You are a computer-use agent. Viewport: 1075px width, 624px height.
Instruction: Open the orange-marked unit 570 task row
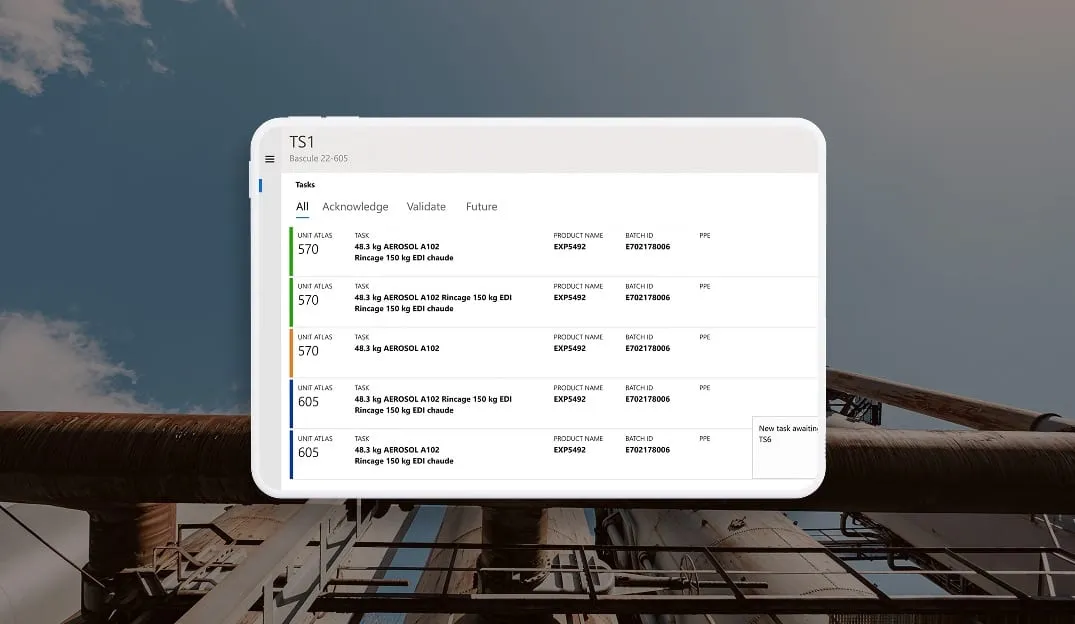(554, 352)
